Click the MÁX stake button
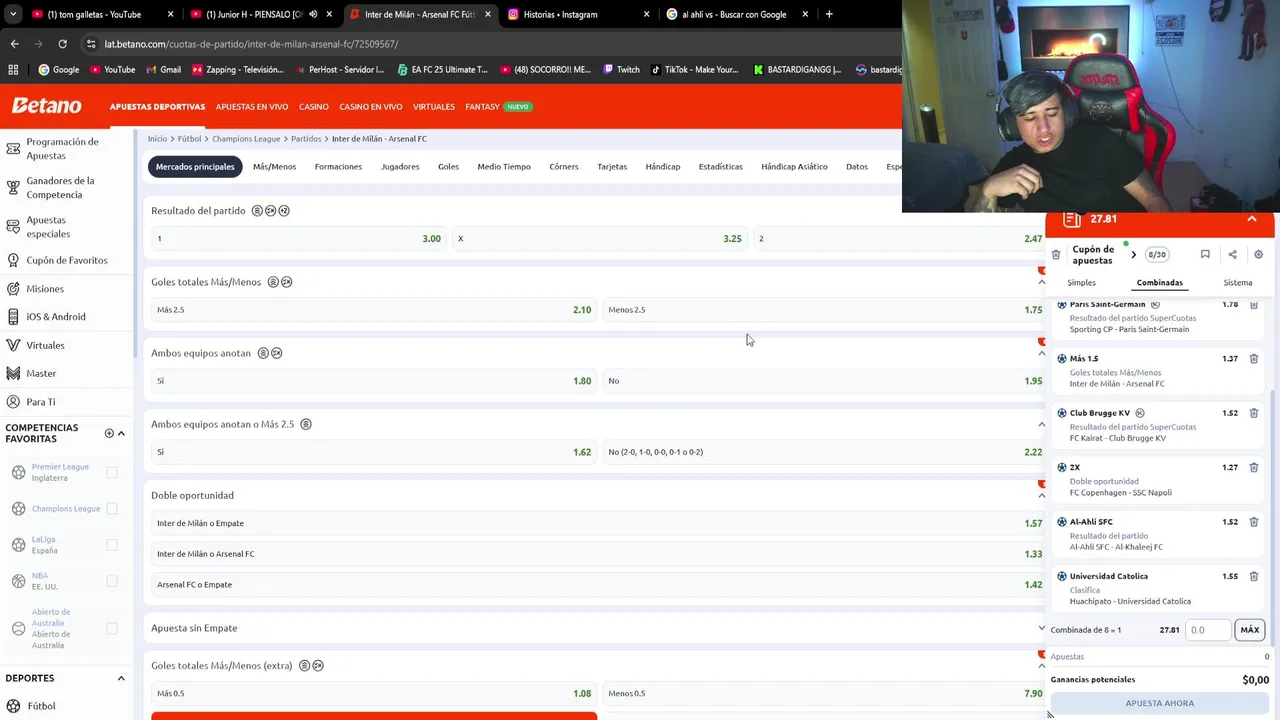The width and height of the screenshot is (1280, 720). point(1249,630)
